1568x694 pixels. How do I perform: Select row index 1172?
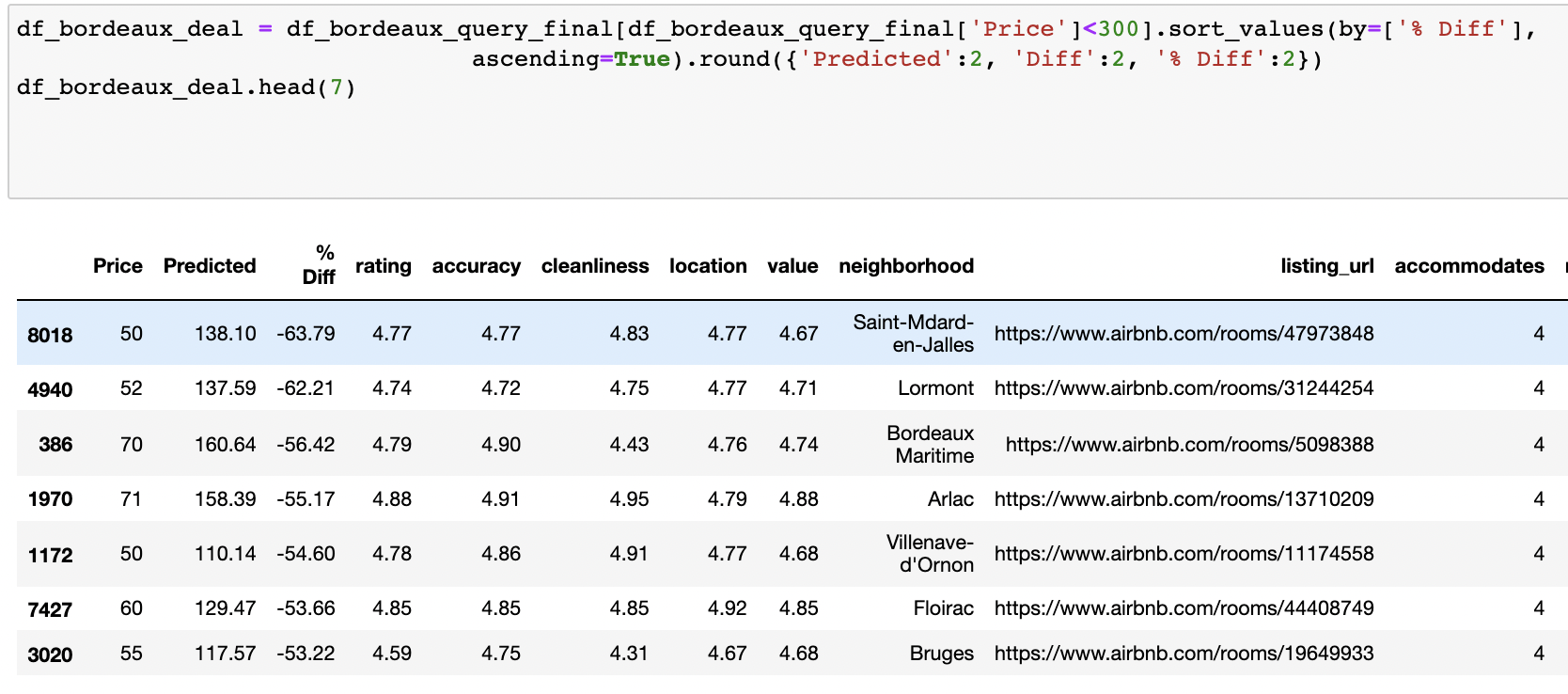coord(50,556)
